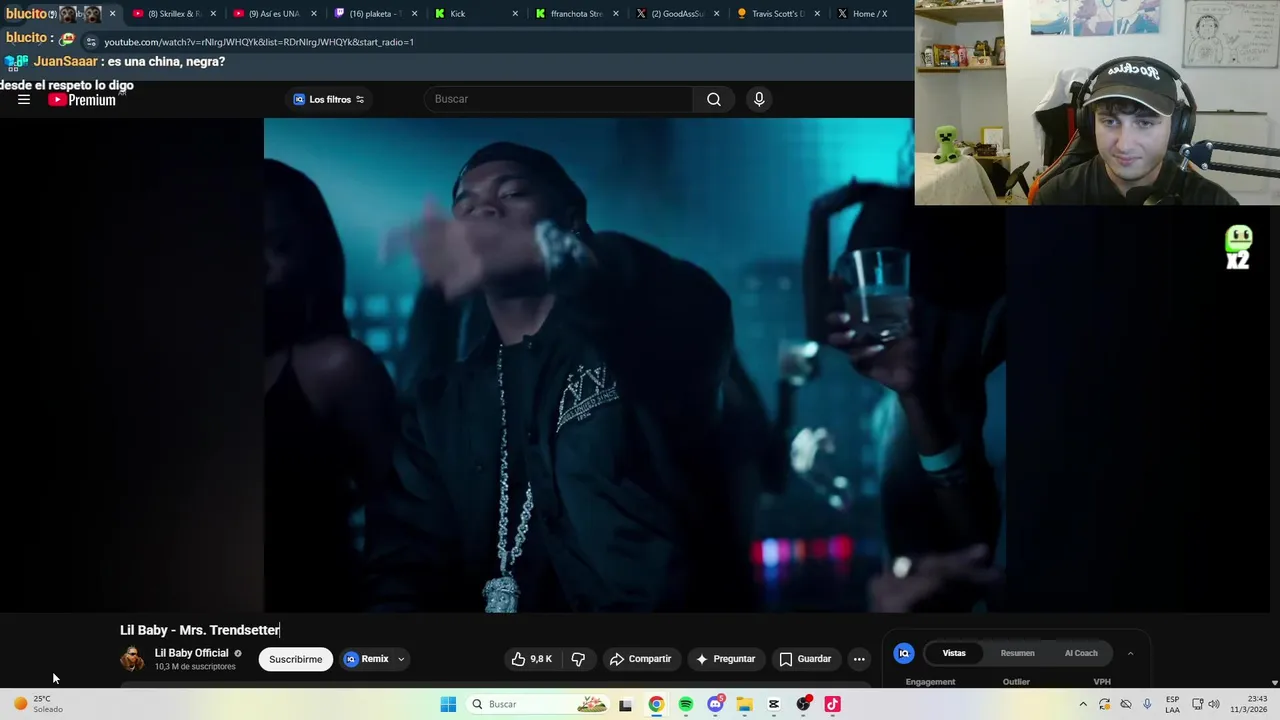
Task: Click the green X2 overlay badge
Action: coord(1238,247)
